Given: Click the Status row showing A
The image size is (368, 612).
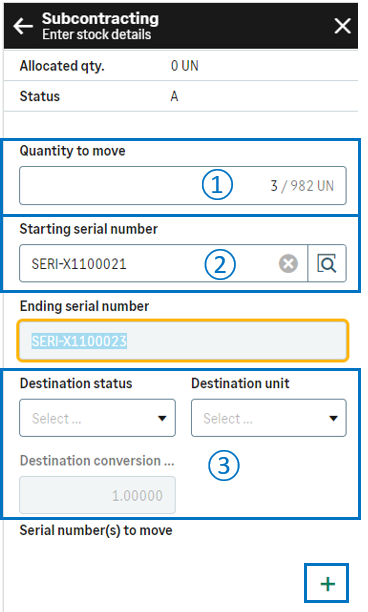Looking at the screenshot, I should tap(181, 96).
